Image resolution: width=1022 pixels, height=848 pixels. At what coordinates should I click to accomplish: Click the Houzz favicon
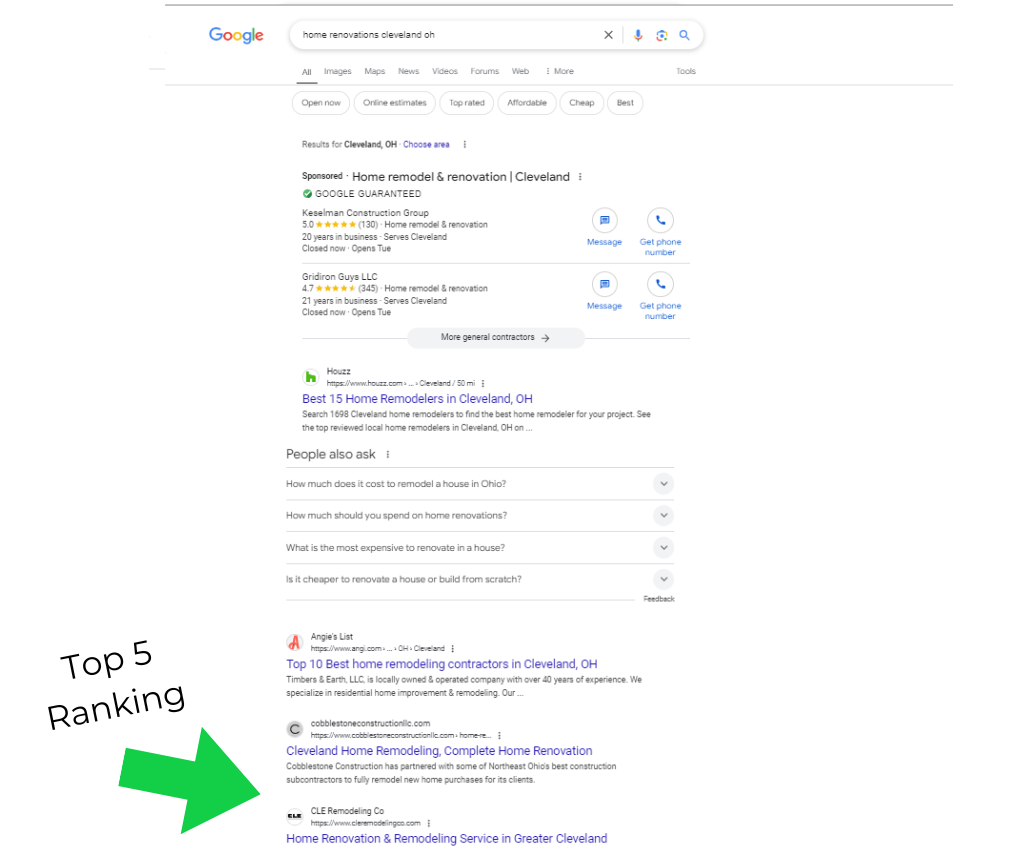[311, 377]
